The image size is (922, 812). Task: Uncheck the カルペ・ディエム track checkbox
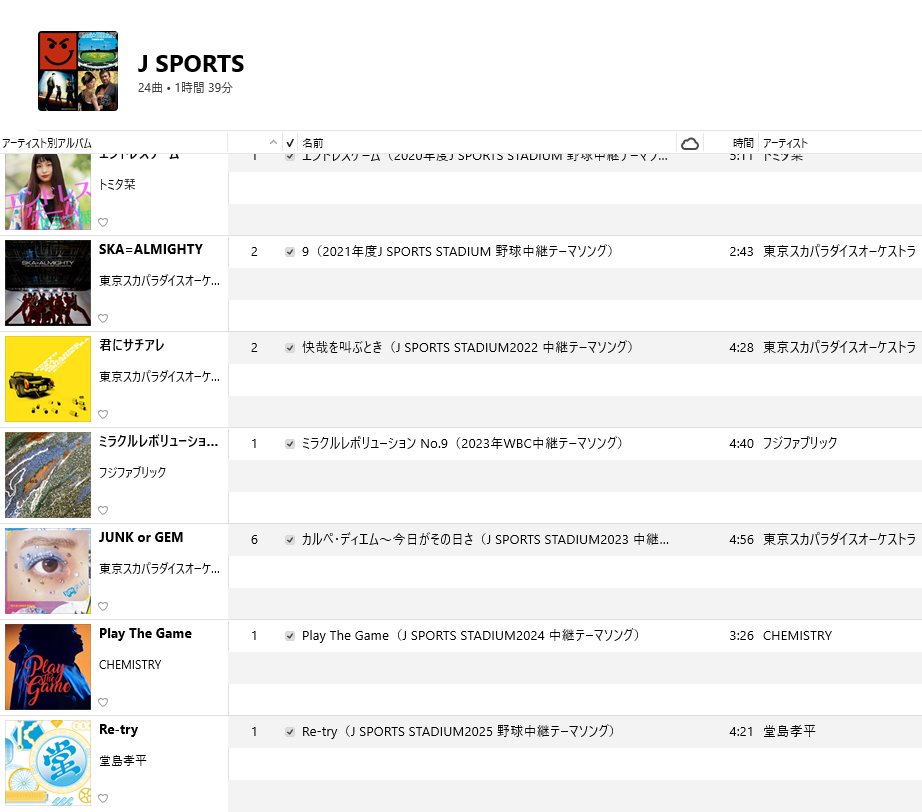coord(290,540)
